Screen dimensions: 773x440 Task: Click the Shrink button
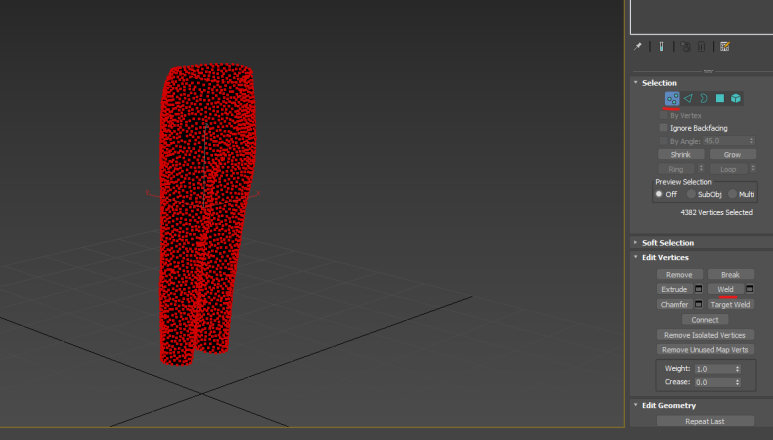tap(681, 155)
